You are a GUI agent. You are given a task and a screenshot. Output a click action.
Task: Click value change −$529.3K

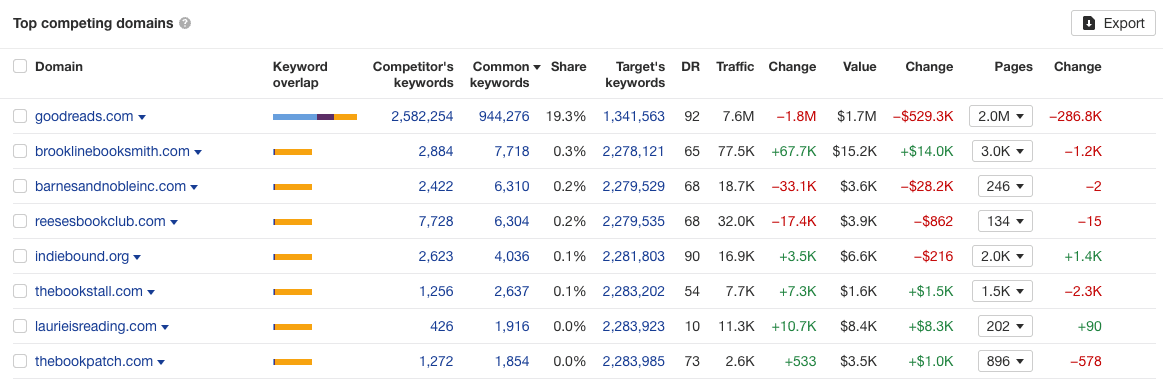(923, 117)
